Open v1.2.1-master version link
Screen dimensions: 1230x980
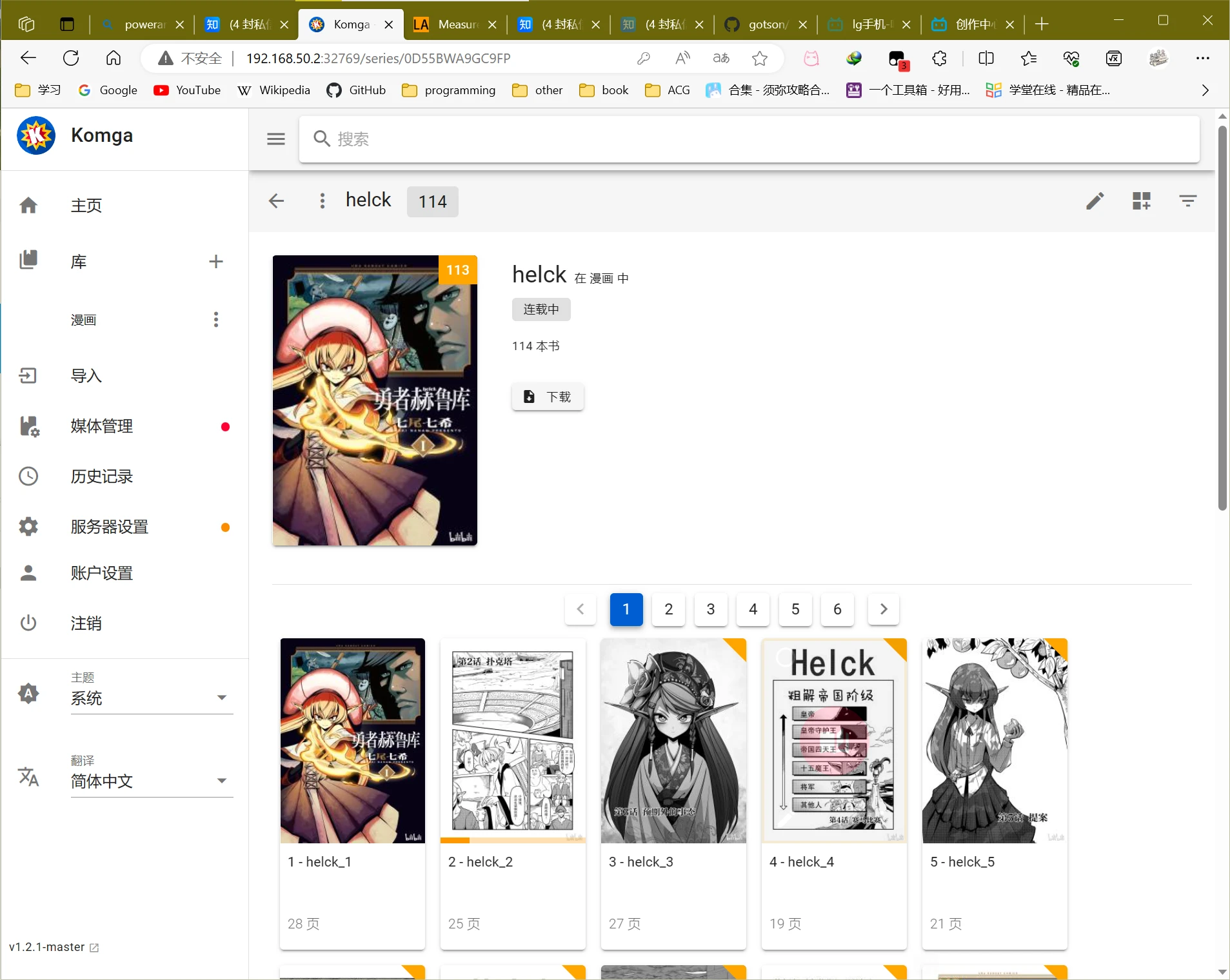pyautogui.click(x=54, y=947)
